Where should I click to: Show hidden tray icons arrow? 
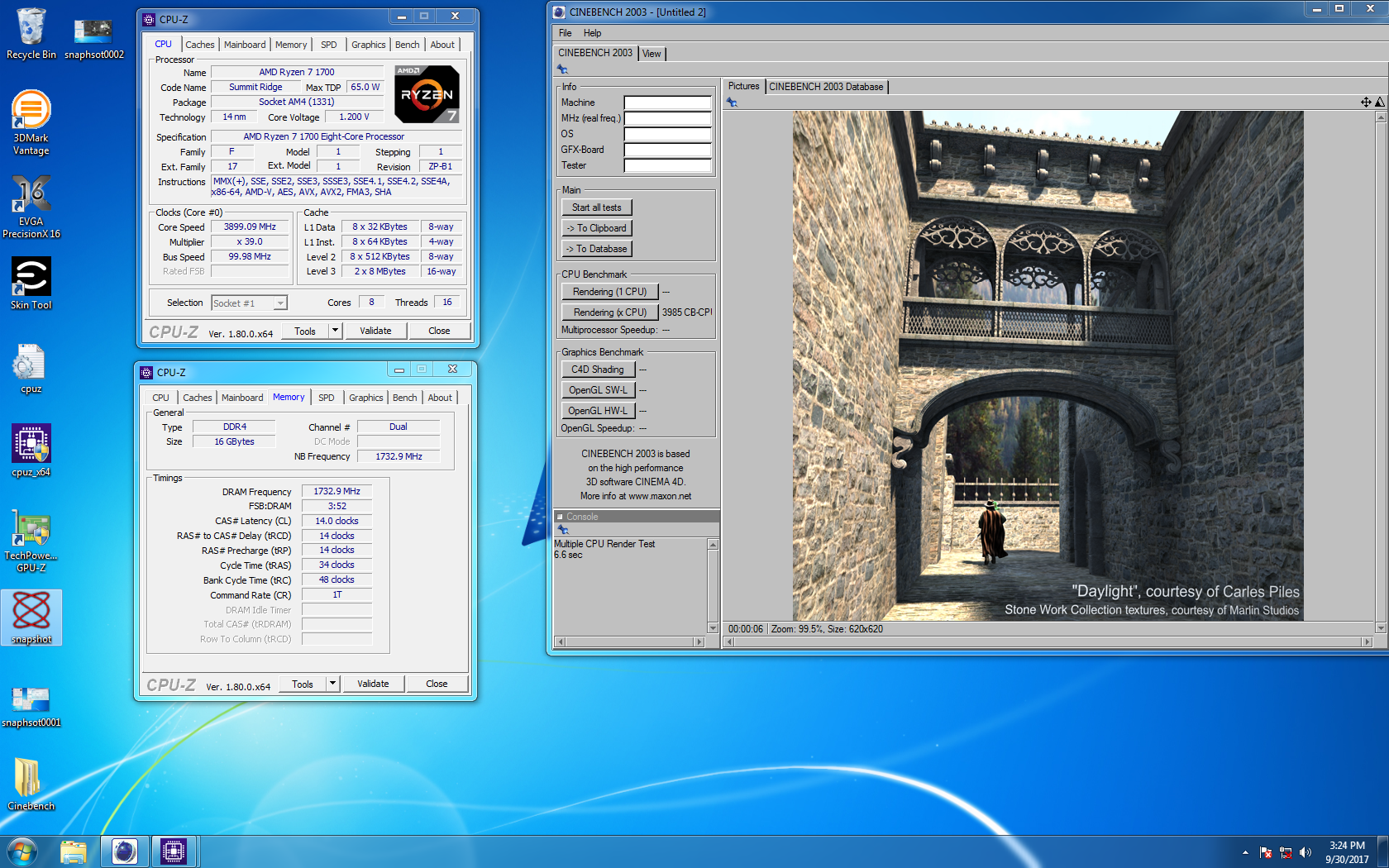(1245, 852)
